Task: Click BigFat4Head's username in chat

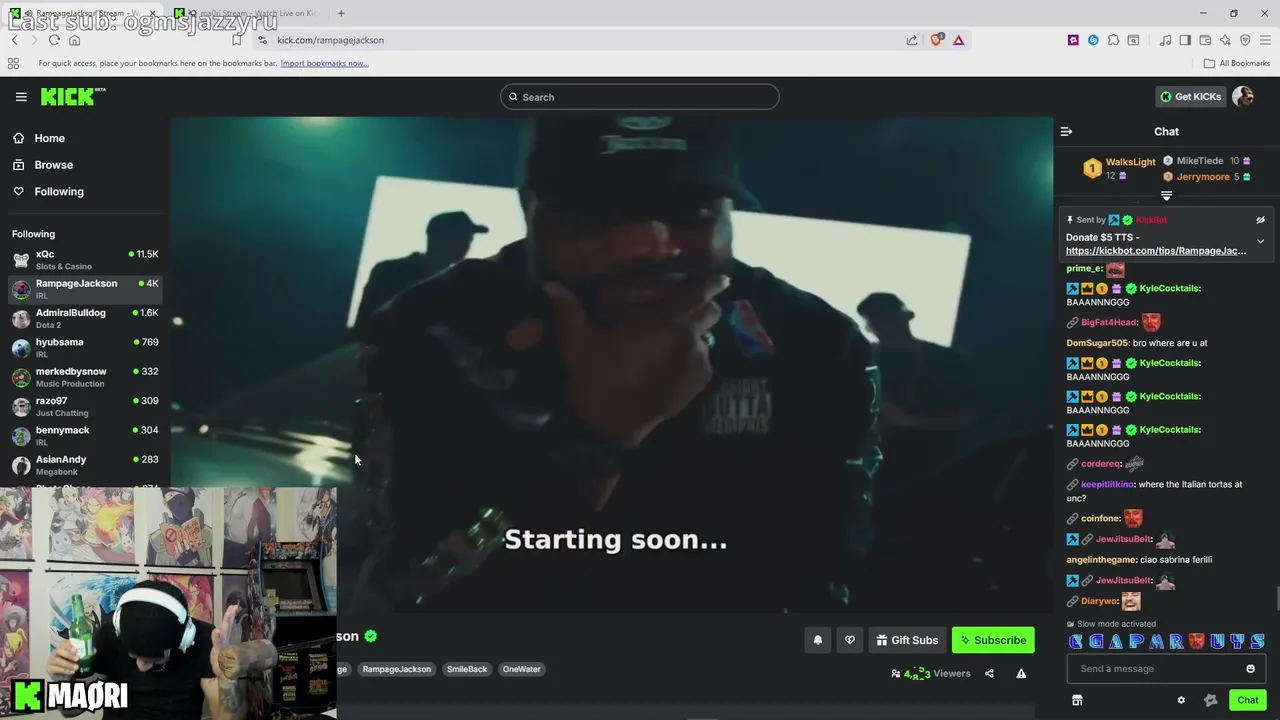Action: [x=1109, y=323]
